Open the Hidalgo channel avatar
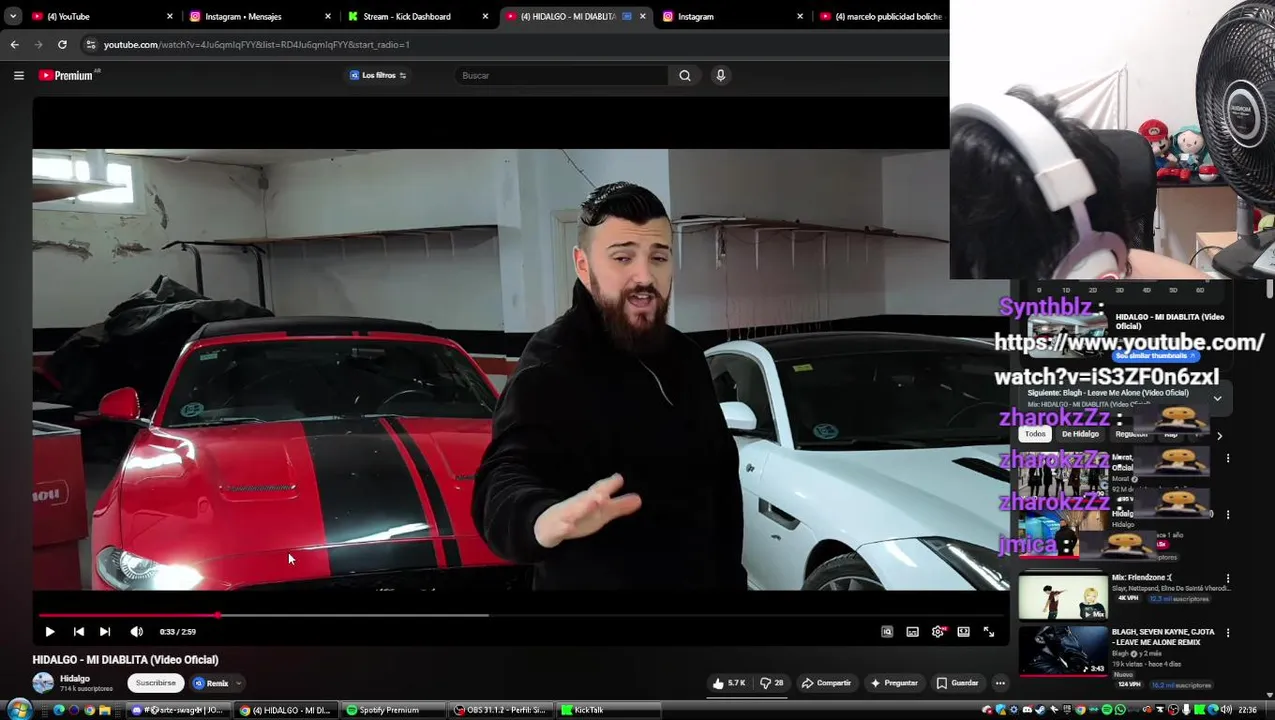Viewport: 1275px width, 720px height. (x=43, y=683)
